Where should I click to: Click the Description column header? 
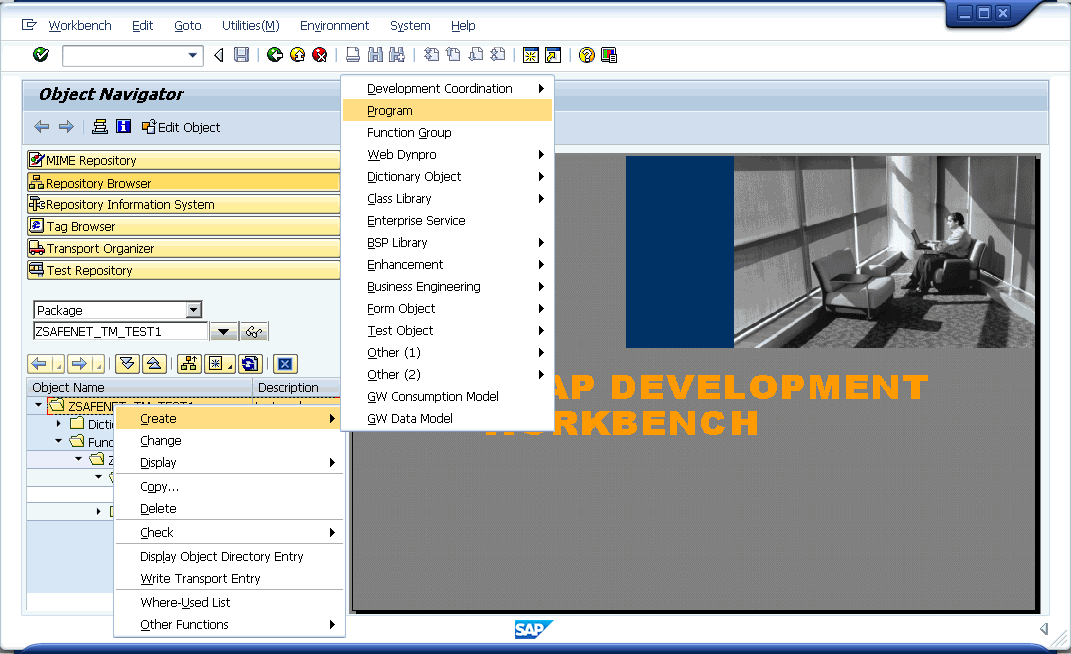click(x=296, y=387)
